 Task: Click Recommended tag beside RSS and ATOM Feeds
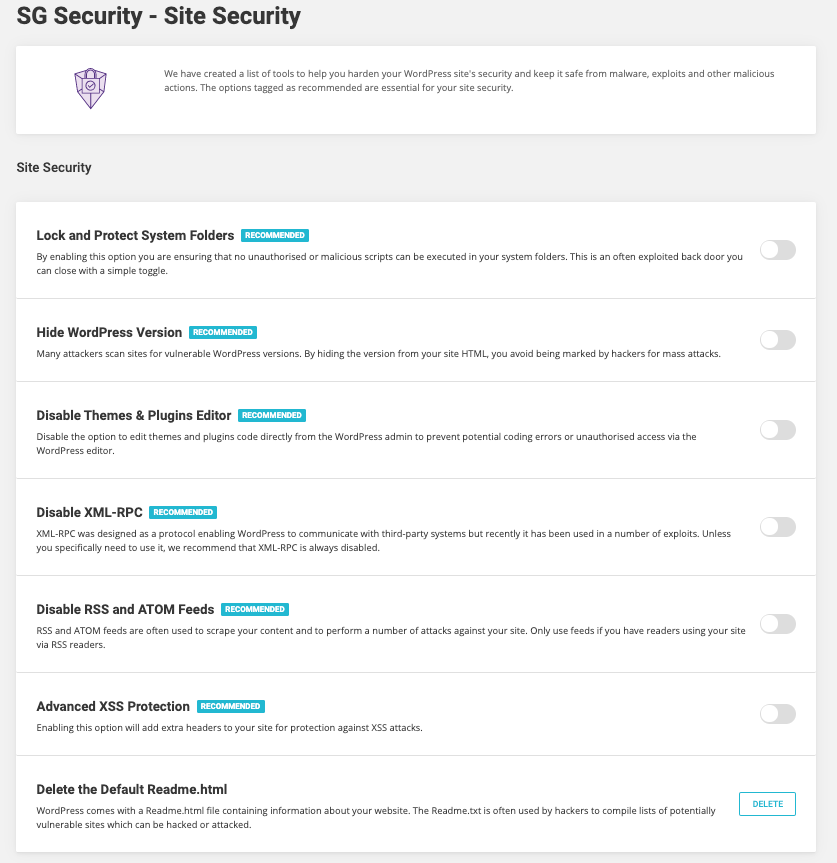255,610
